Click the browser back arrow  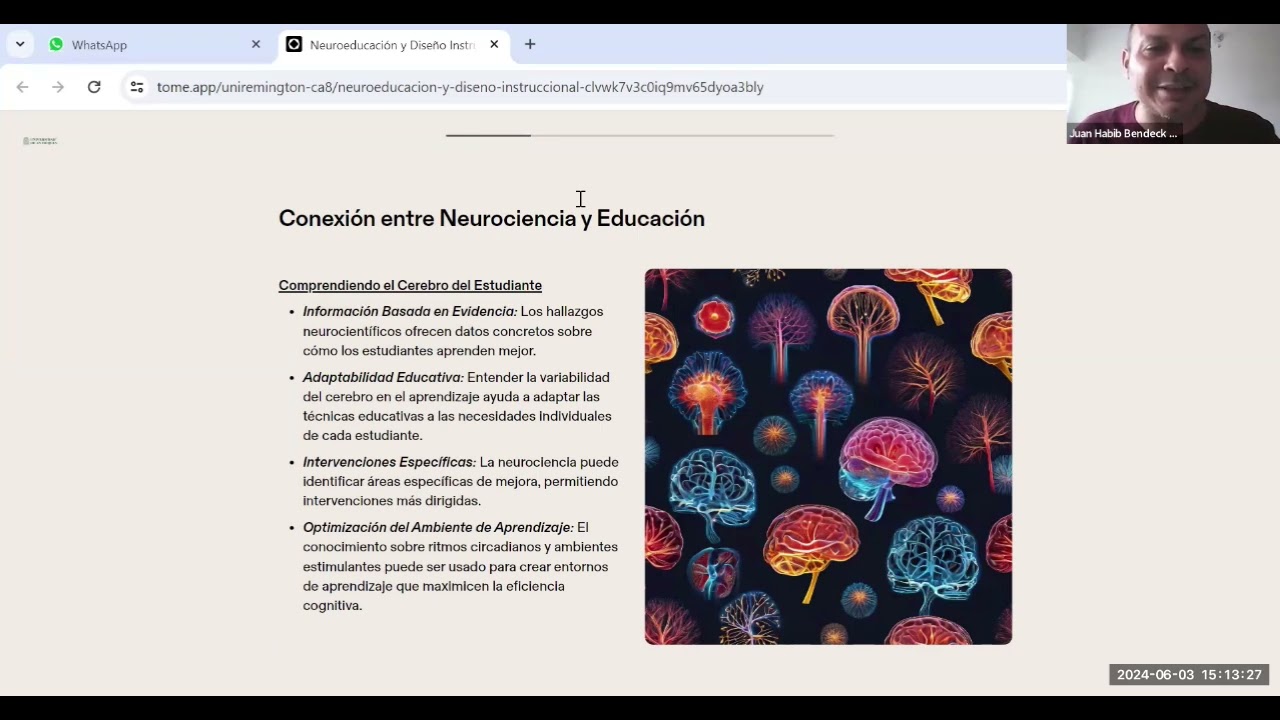(22, 87)
